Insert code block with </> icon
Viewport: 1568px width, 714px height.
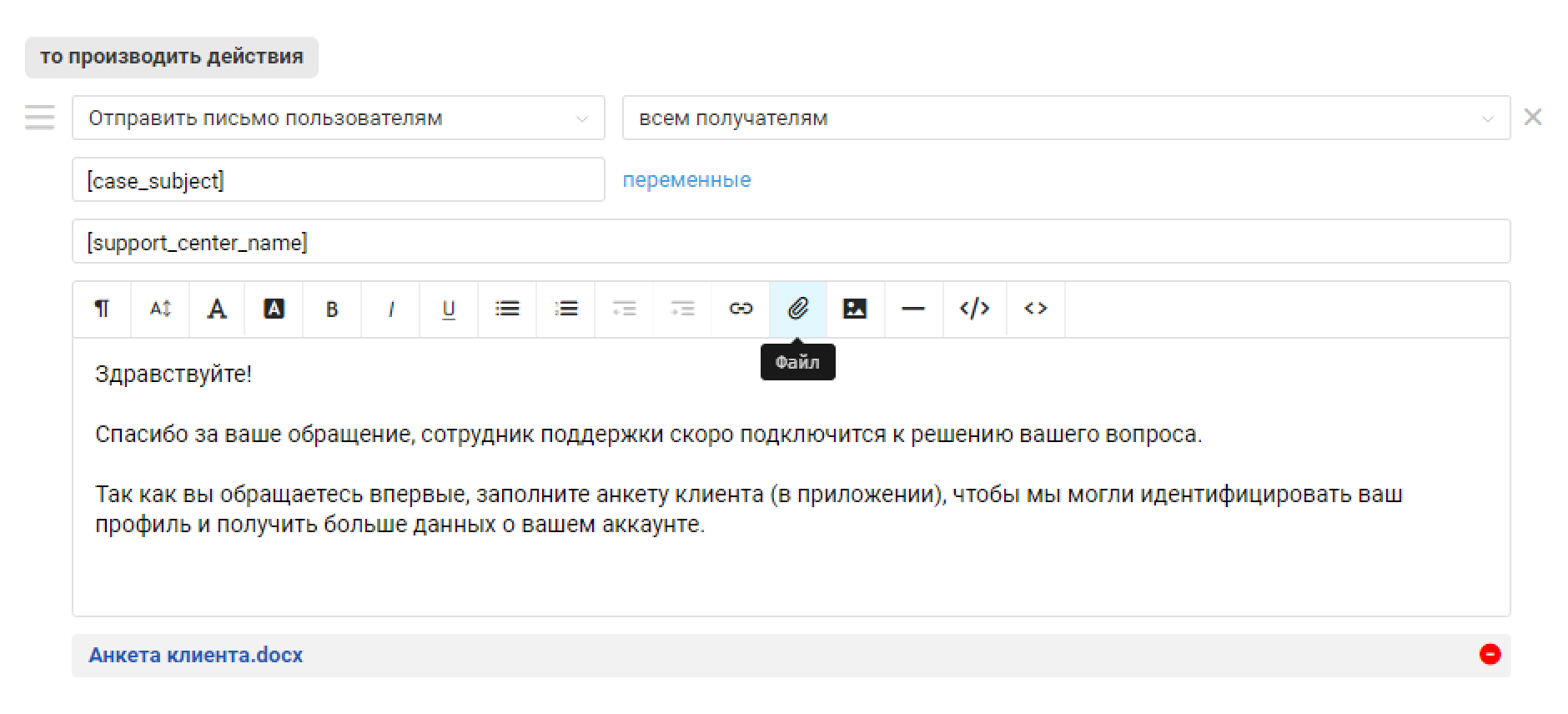tap(975, 309)
